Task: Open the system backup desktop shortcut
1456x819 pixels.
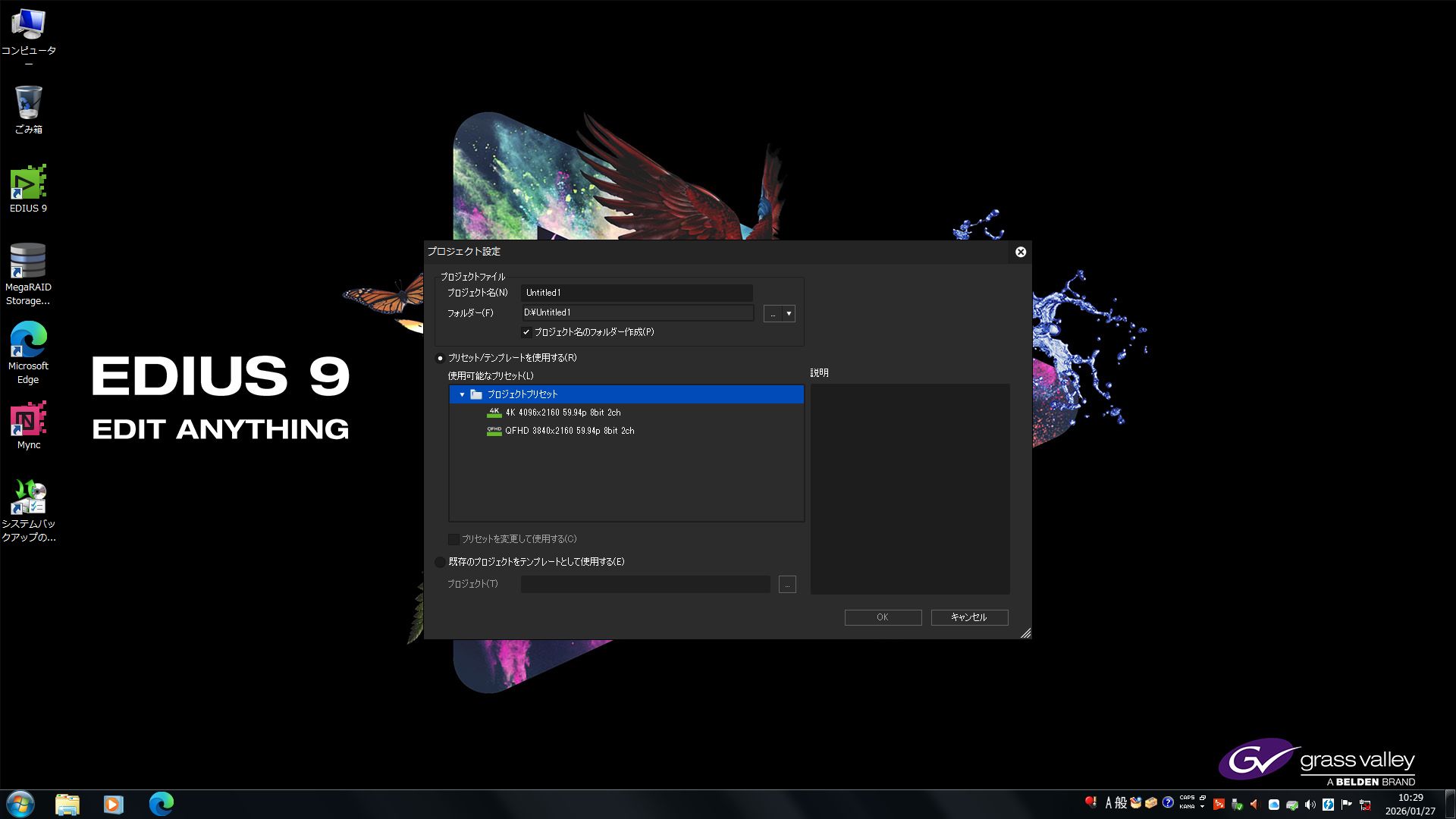Action: [x=28, y=499]
